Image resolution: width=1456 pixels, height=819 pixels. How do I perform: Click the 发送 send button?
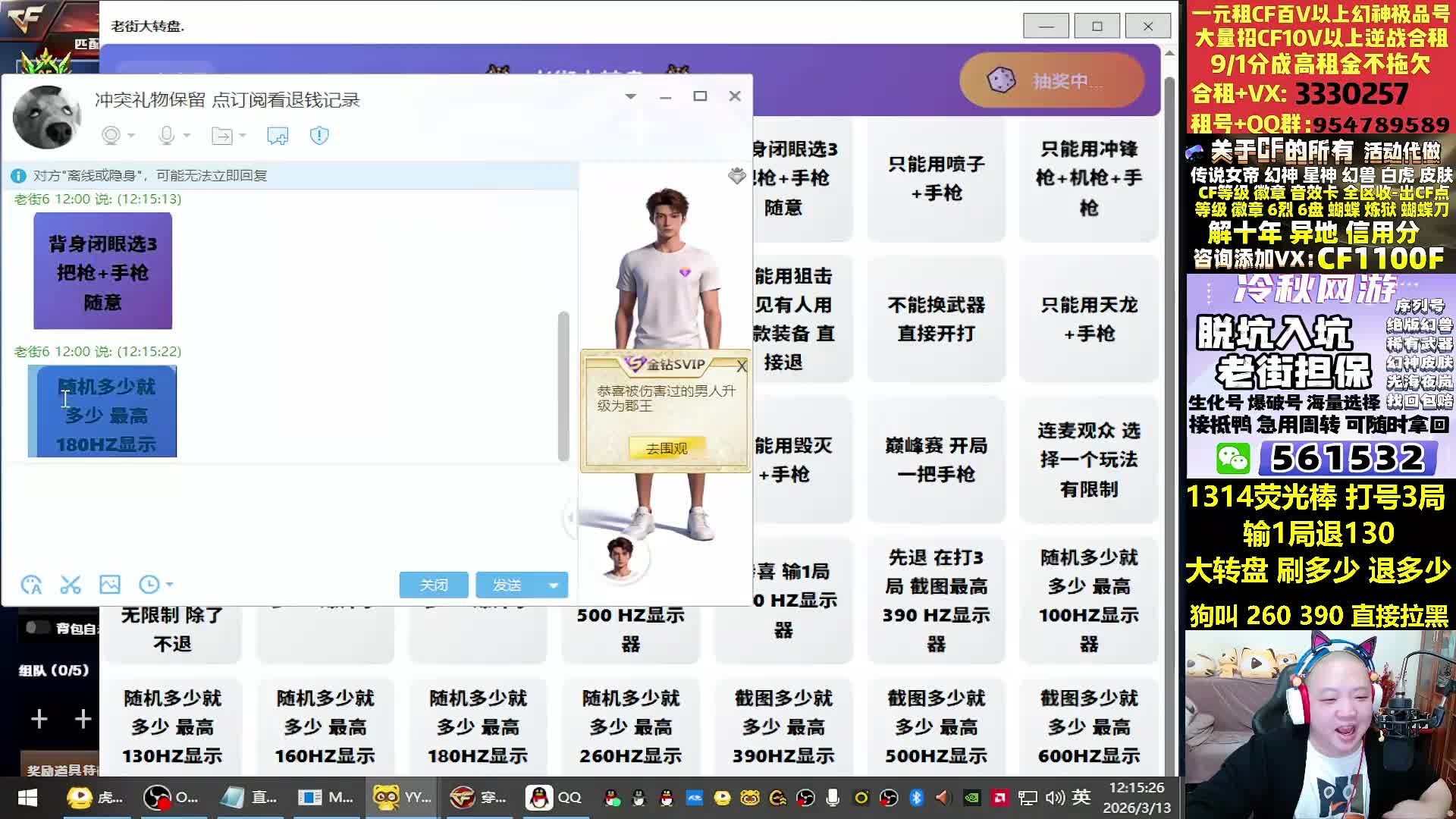pyautogui.click(x=507, y=585)
